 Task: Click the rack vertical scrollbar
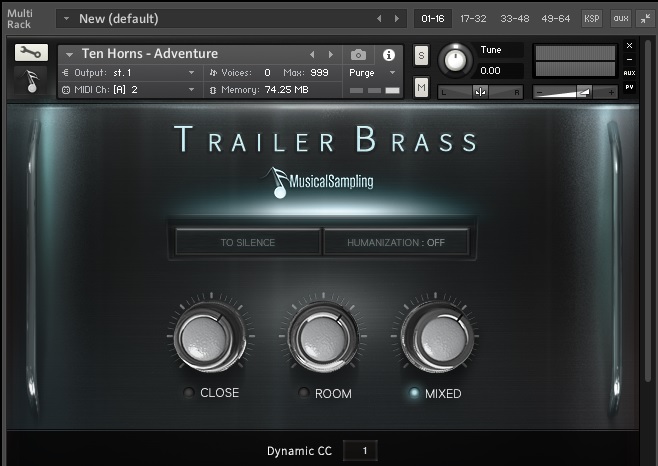(648, 210)
